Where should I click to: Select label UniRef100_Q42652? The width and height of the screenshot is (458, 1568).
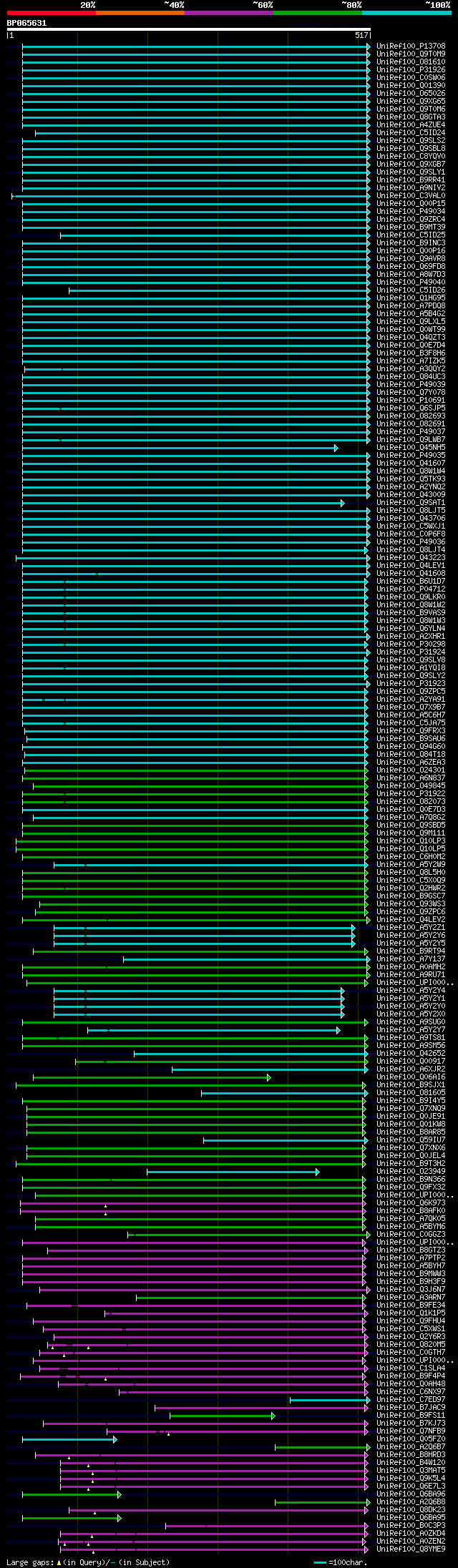pos(411,1054)
